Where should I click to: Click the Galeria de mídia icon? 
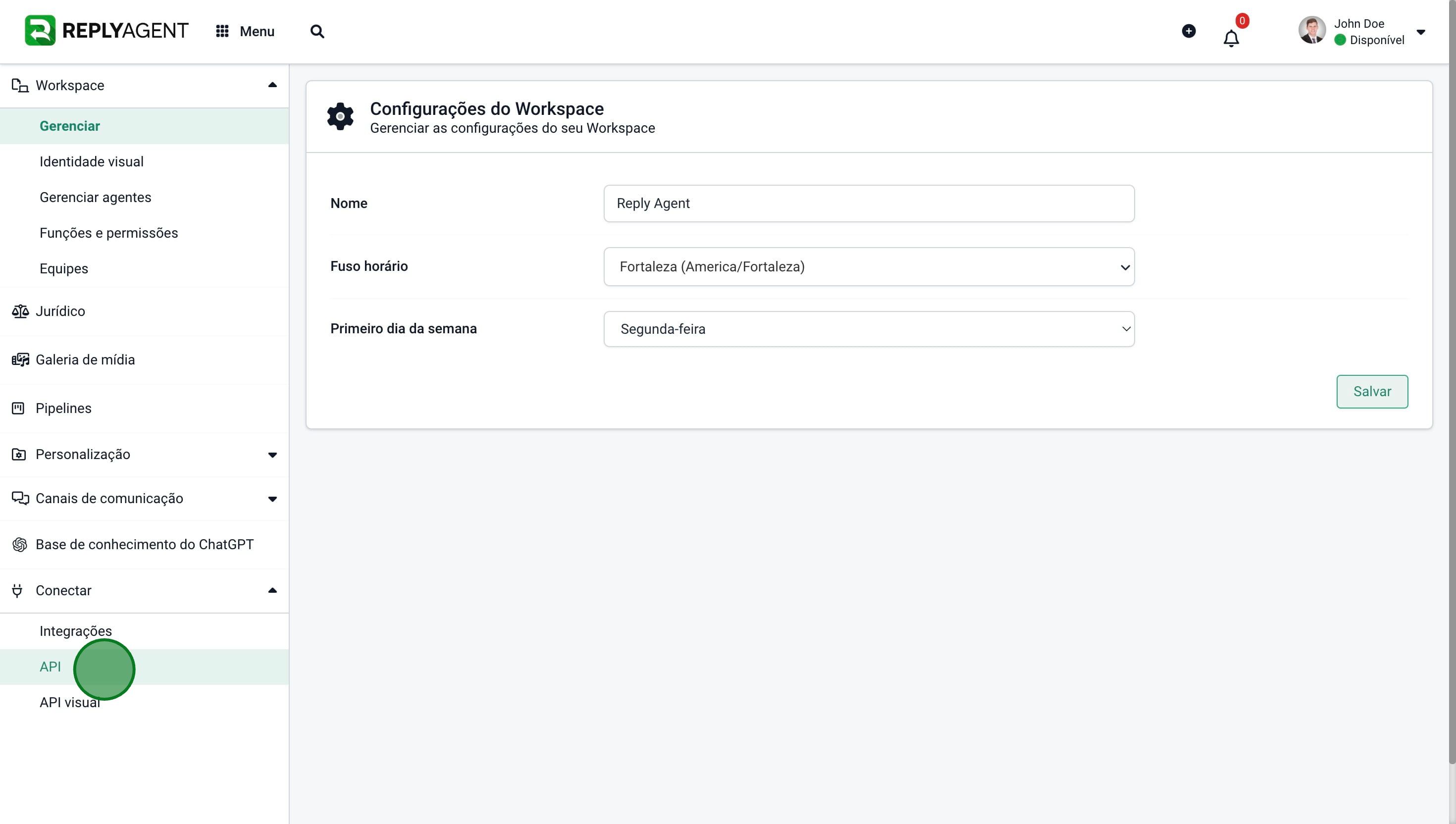point(20,360)
